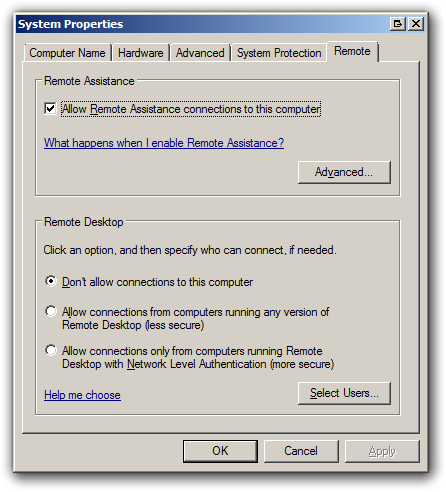This screenshot has height=492, width=446.
Task: Open the Help me choose link
Action: (82, 395)
